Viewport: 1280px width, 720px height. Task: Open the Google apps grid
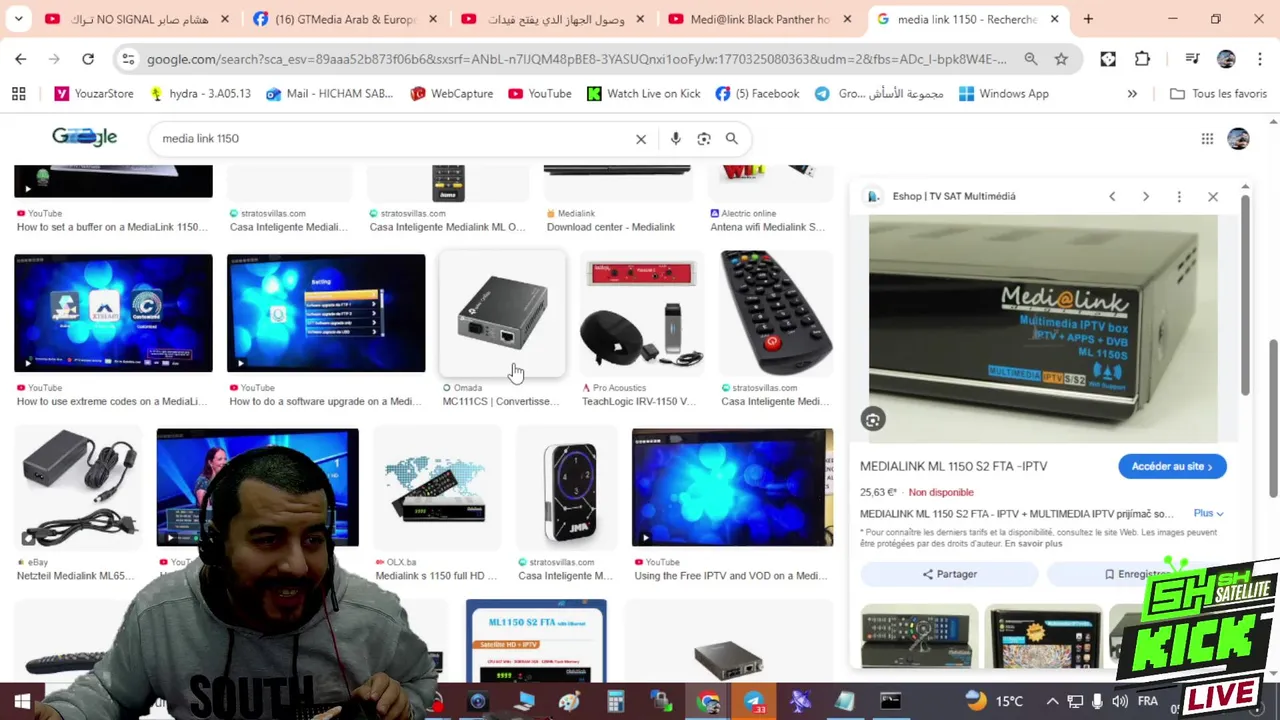point(1207,139)
